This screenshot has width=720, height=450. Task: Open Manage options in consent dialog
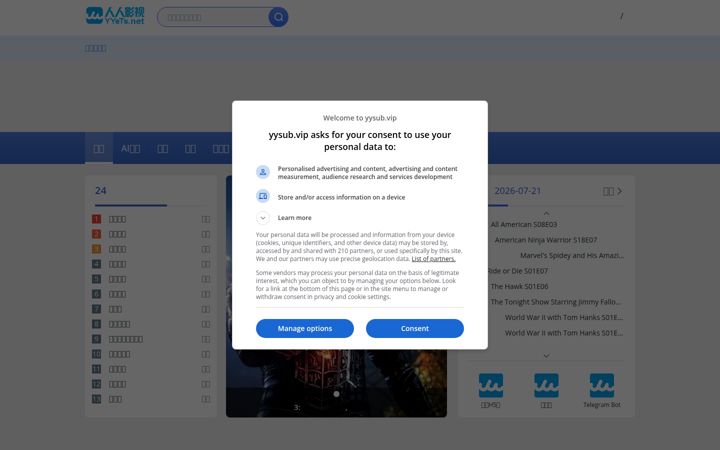[x=305, y=328]
